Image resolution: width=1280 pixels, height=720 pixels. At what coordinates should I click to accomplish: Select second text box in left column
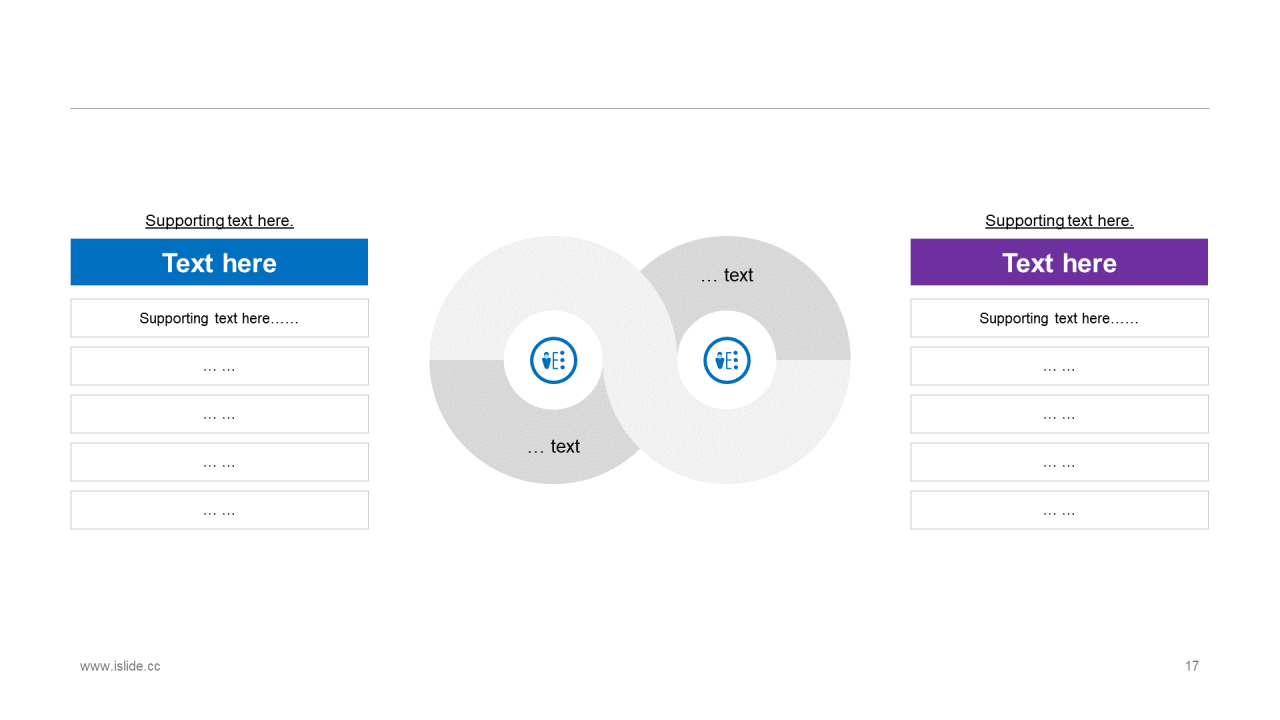tap(219, 366)
